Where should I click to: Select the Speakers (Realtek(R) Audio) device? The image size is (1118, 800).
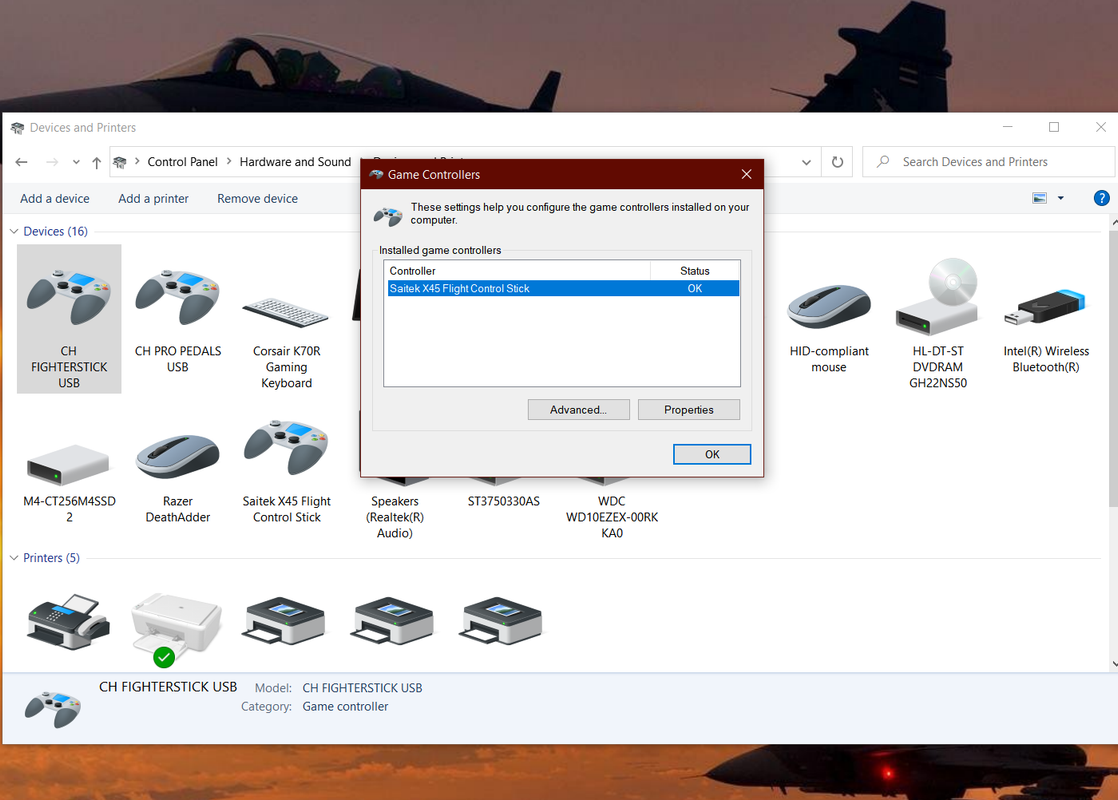point(394,517)
